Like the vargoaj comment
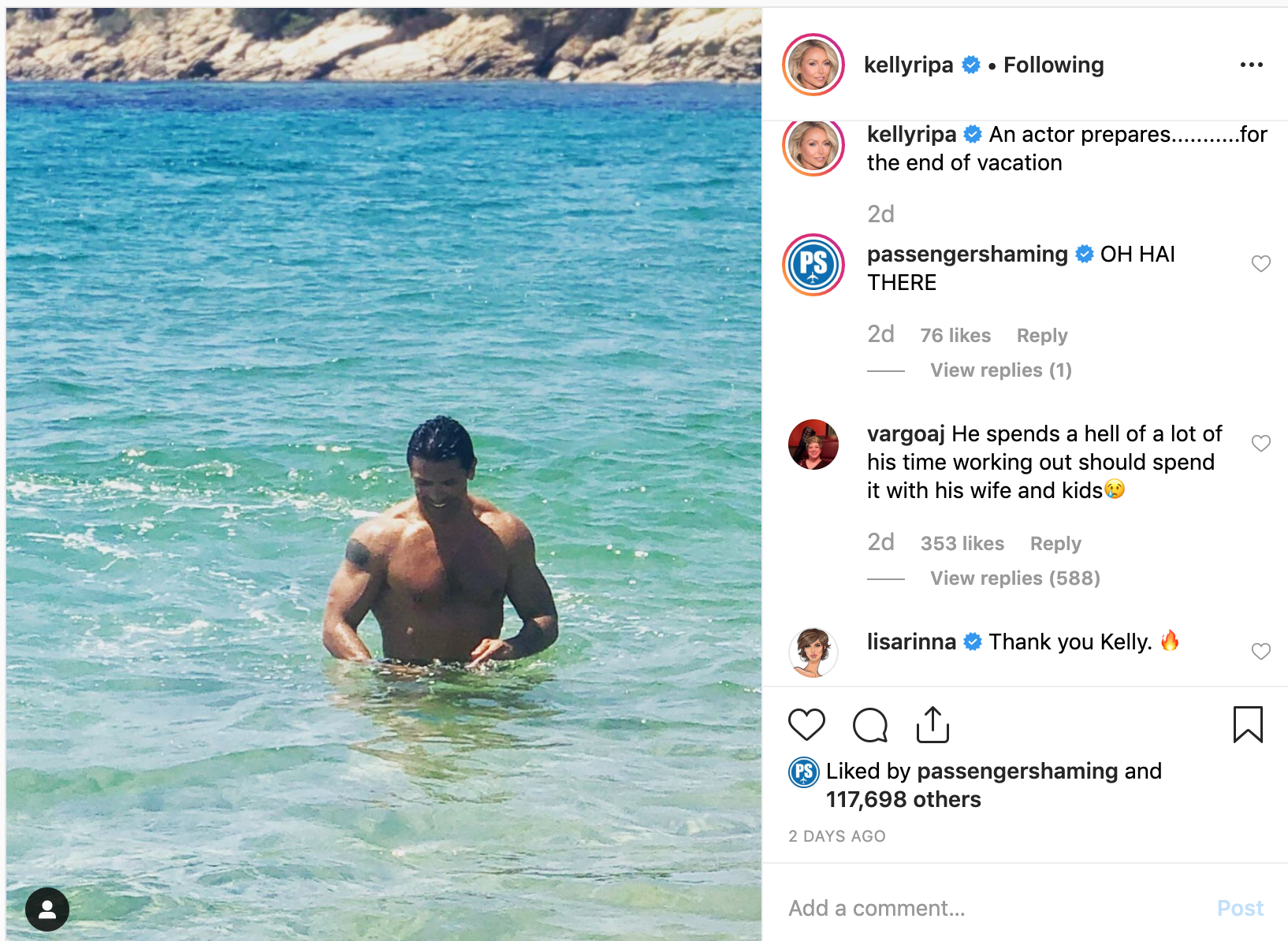The image size is (1288, 941). [1261, 443]
